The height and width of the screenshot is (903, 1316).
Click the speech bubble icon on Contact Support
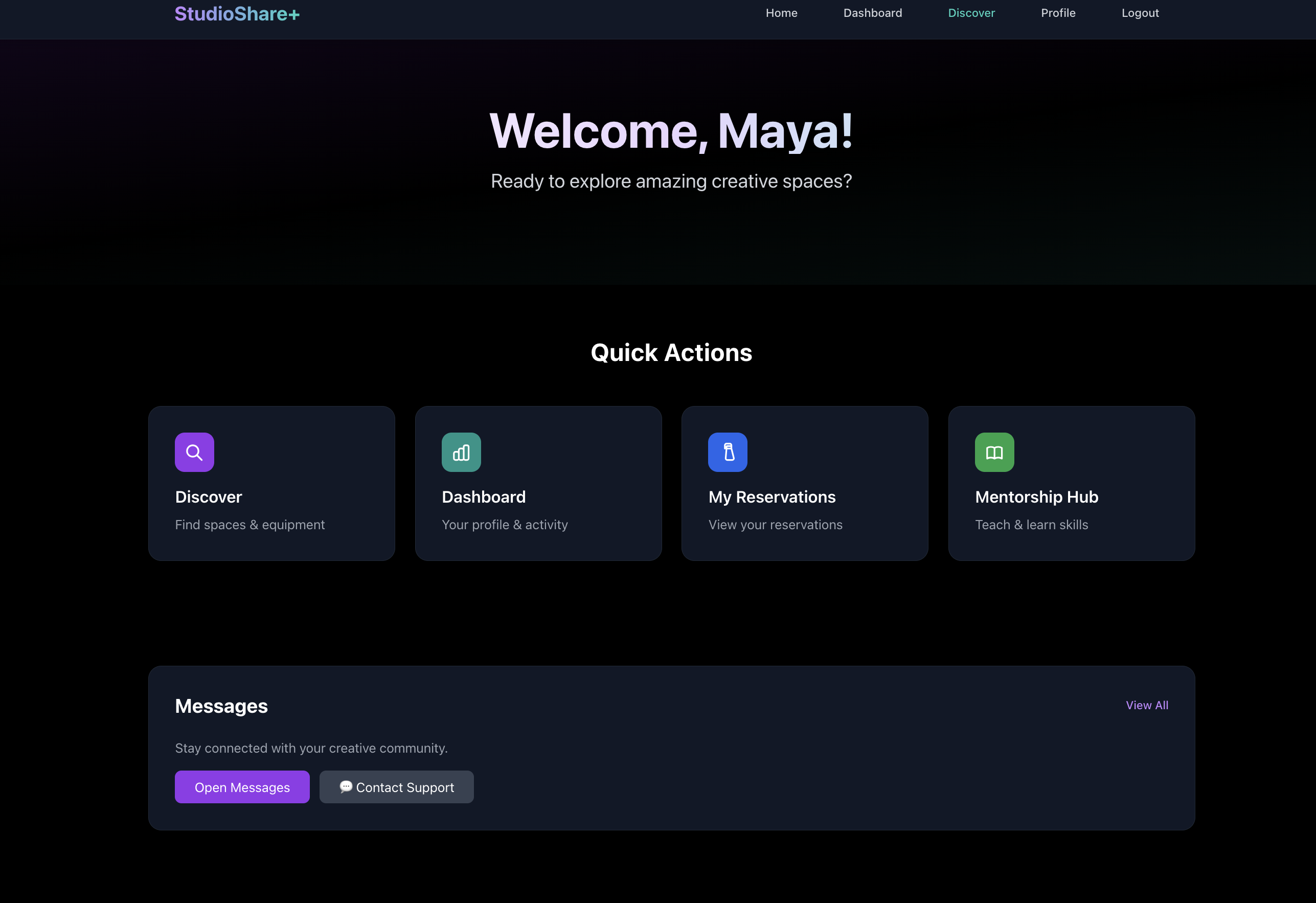[x=346, y=786]
